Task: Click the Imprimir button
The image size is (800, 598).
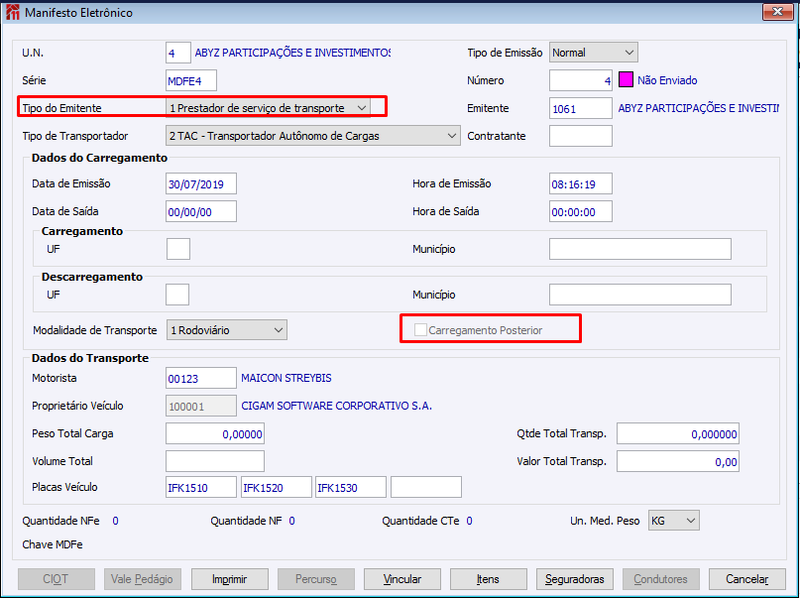Action: (230, 579)
